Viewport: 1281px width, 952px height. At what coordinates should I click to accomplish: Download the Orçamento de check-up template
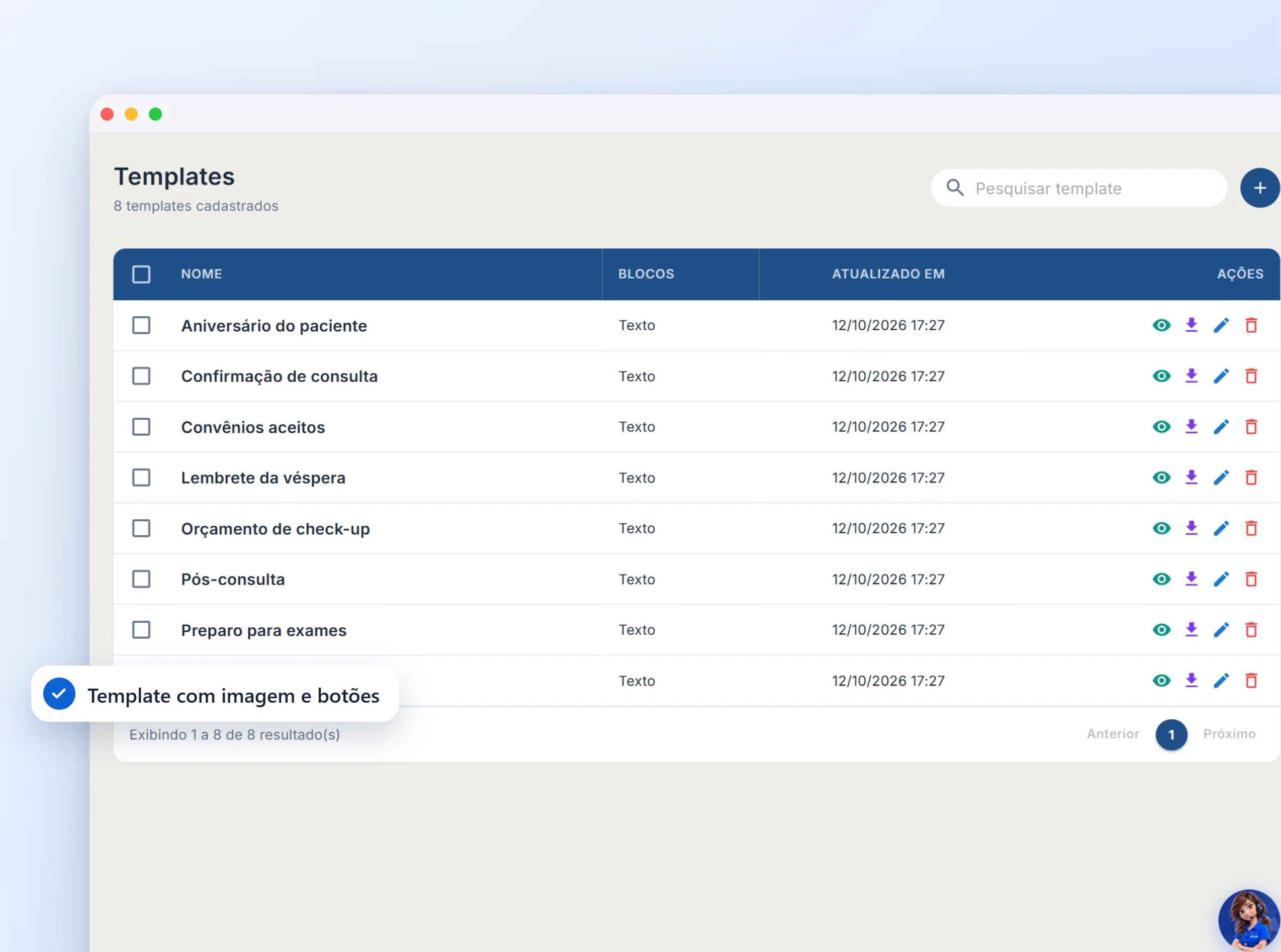1191,528
